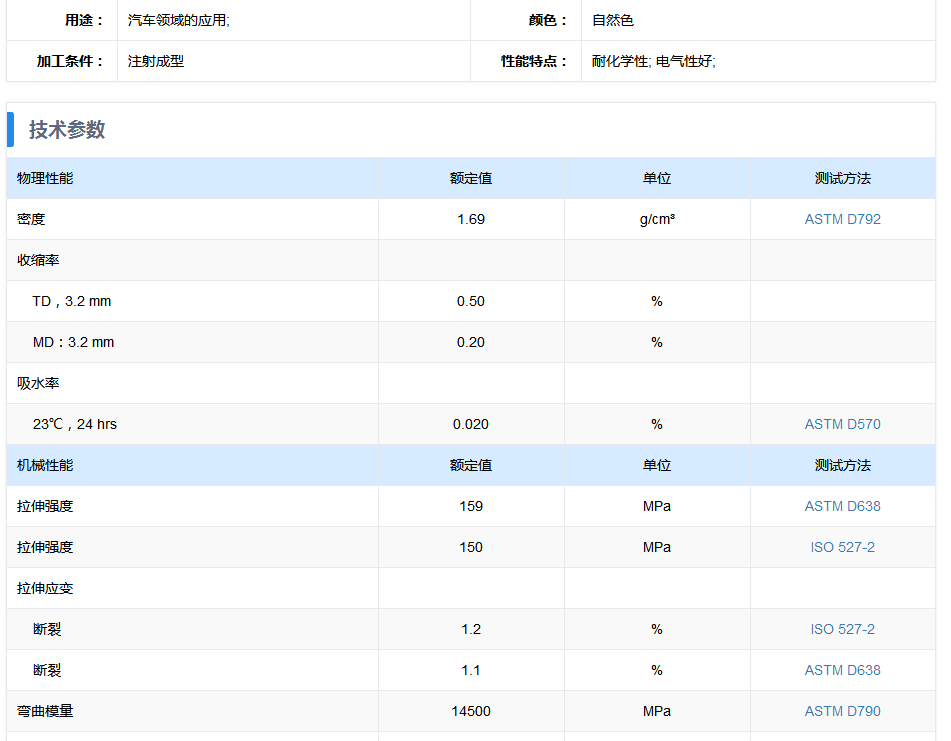Select the 物理性能 header cell

click(192, 178)
